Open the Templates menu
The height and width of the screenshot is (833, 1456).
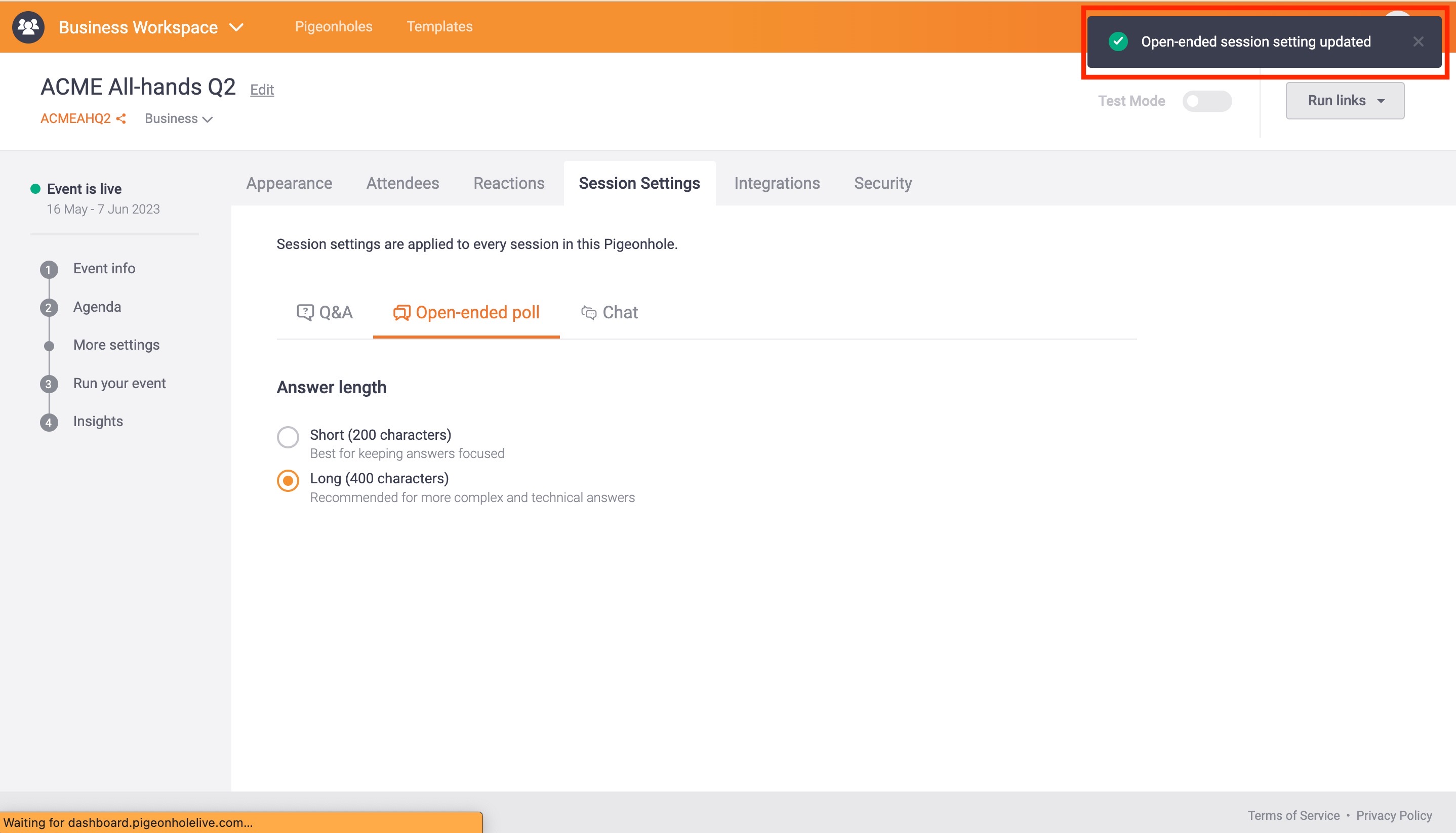tap(439, 26)
